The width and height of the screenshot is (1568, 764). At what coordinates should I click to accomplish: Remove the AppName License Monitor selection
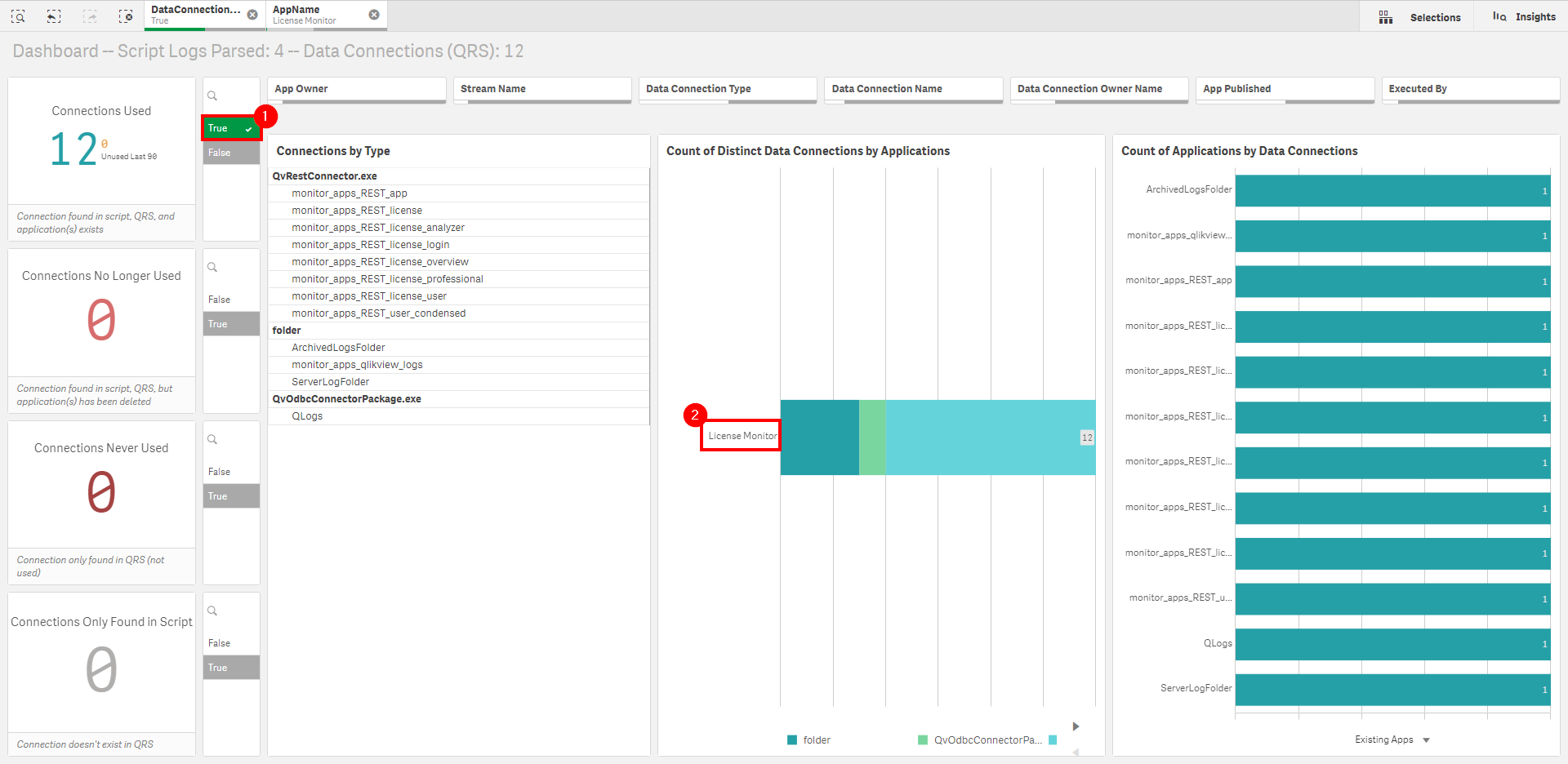coord(374,15)
